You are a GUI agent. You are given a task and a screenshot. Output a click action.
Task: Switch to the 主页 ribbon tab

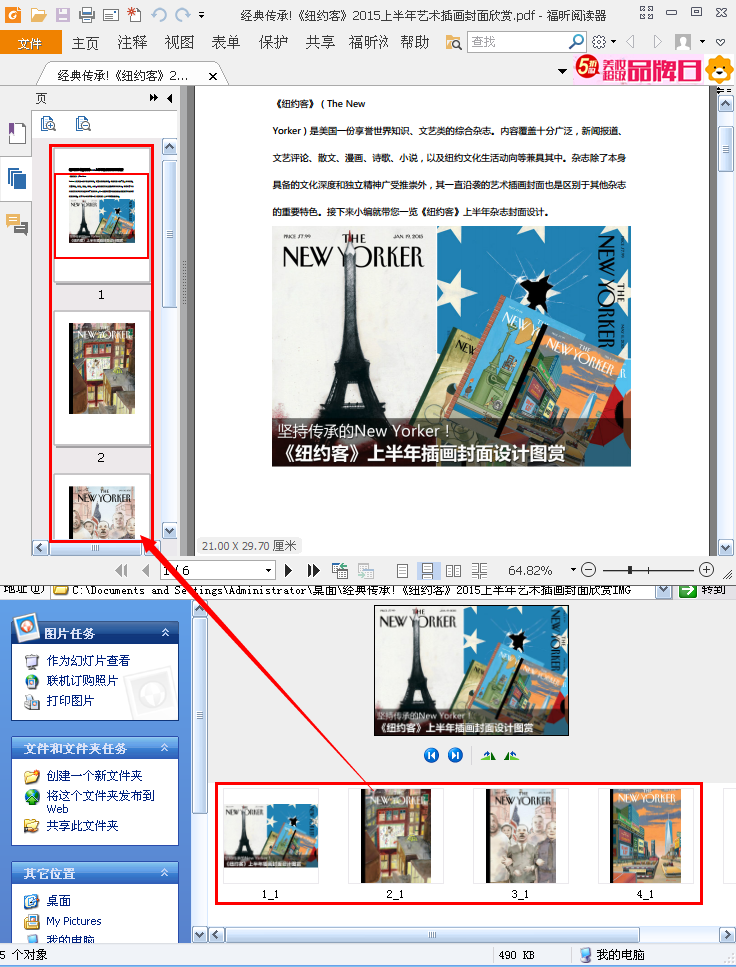click(x=85, y=43)
